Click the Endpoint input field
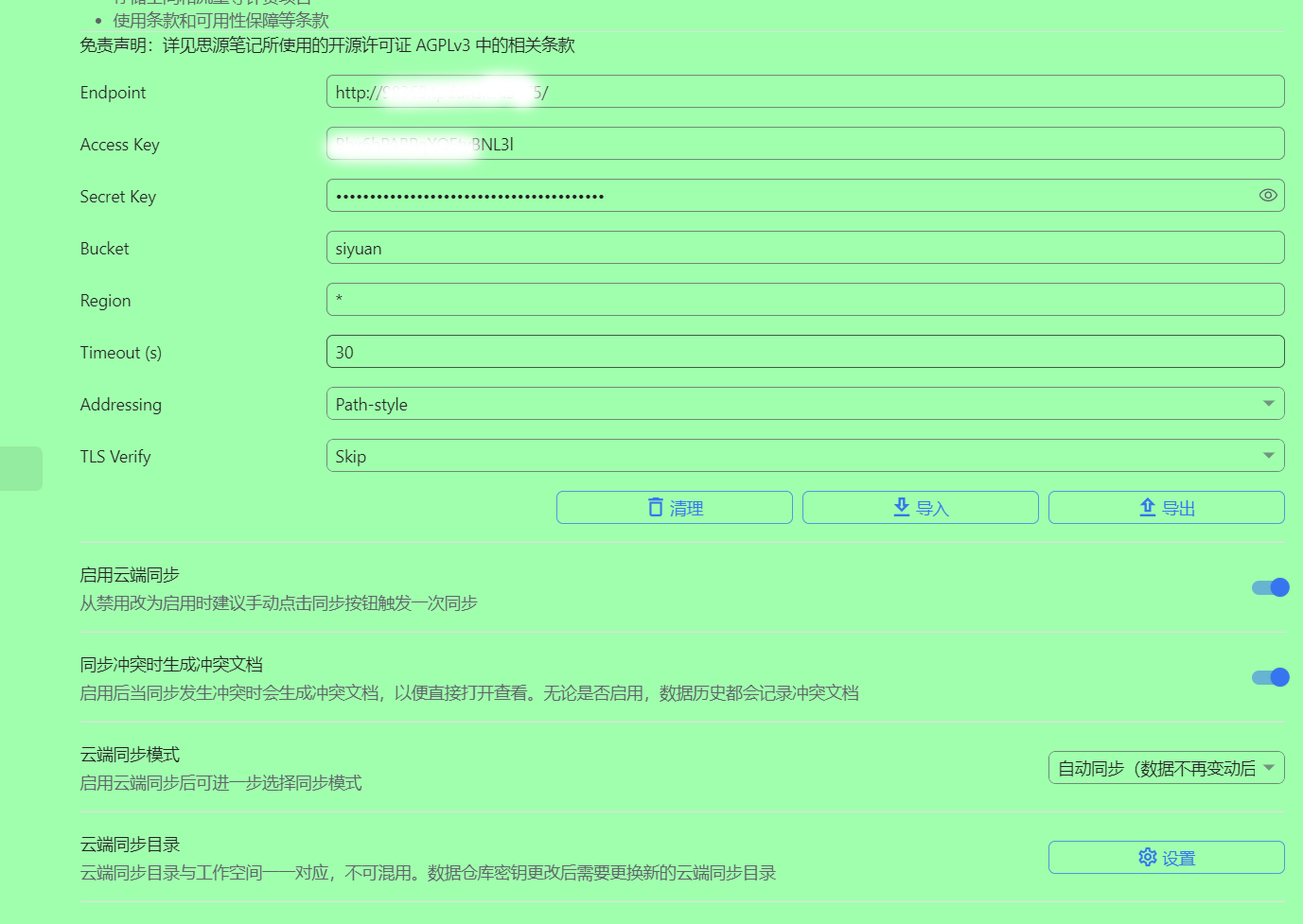The image size is (1303, 924). coord(804,91)
